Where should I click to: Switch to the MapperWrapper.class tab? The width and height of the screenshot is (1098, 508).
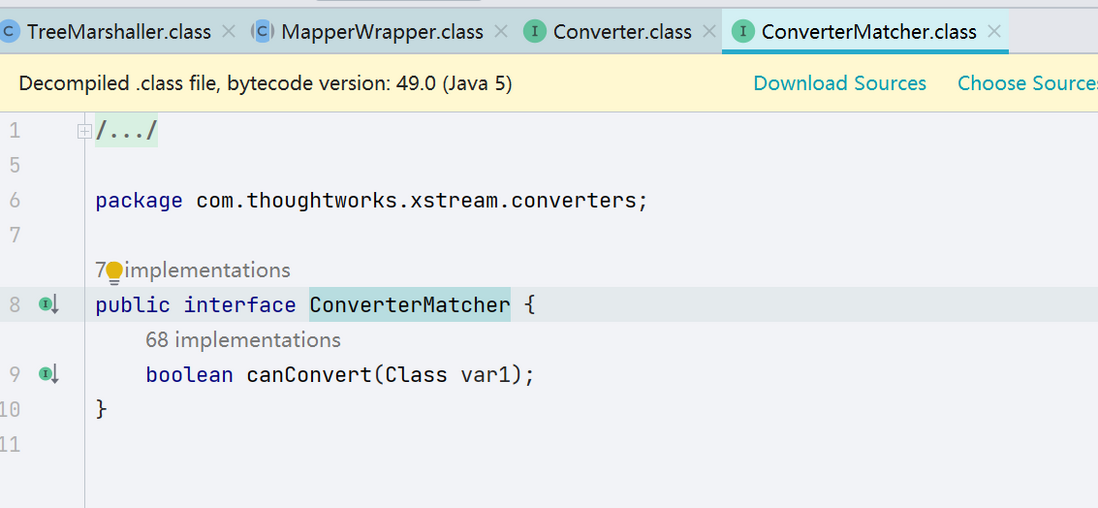coord(382,32)
